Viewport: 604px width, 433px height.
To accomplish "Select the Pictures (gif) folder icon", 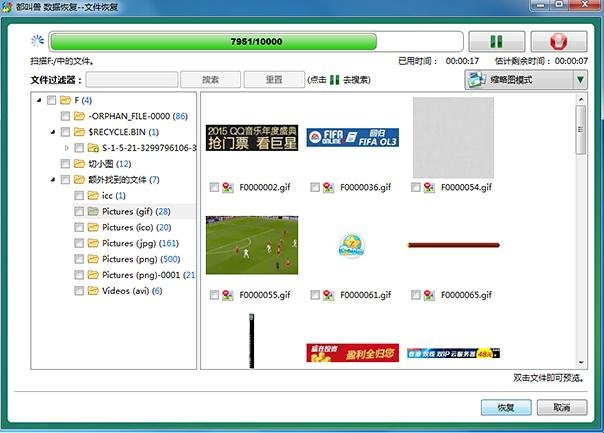I will pos(93,211).
